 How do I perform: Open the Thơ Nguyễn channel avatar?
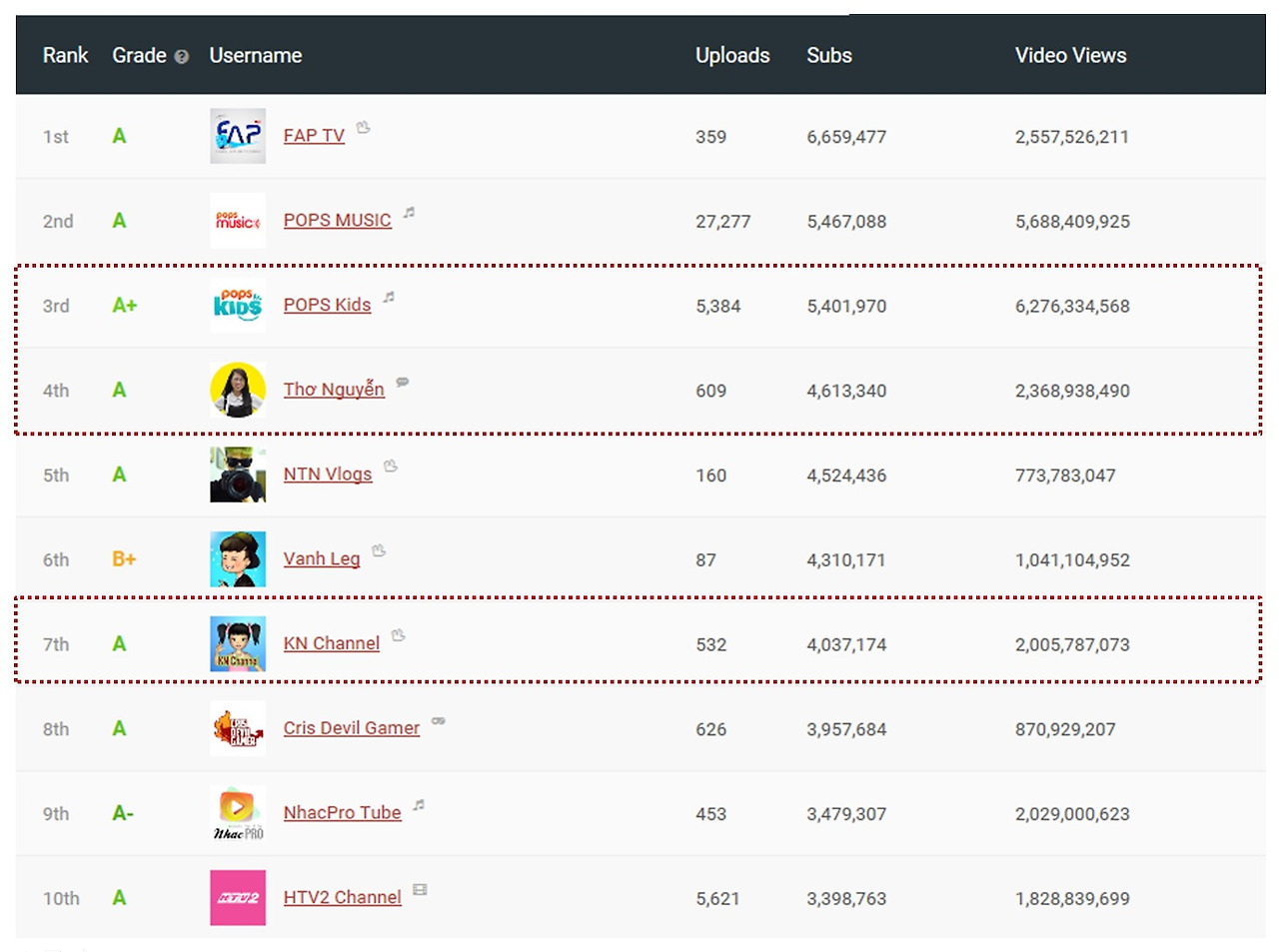tap(238, 390)
